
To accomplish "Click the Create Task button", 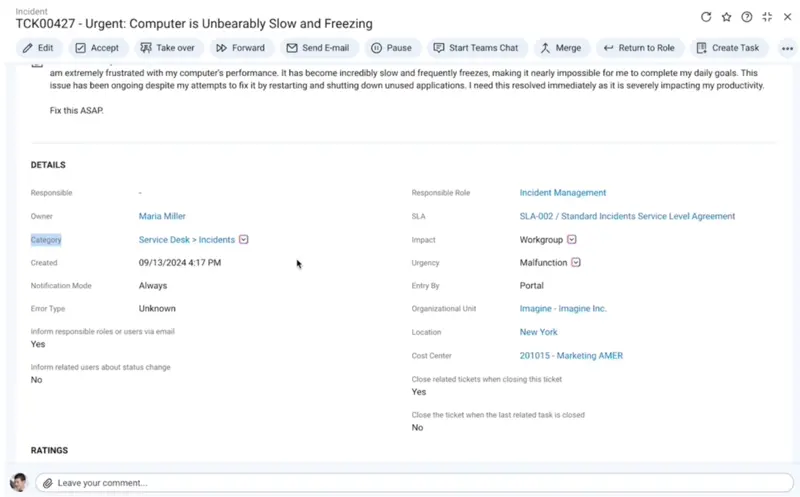I will pos(728,48).
